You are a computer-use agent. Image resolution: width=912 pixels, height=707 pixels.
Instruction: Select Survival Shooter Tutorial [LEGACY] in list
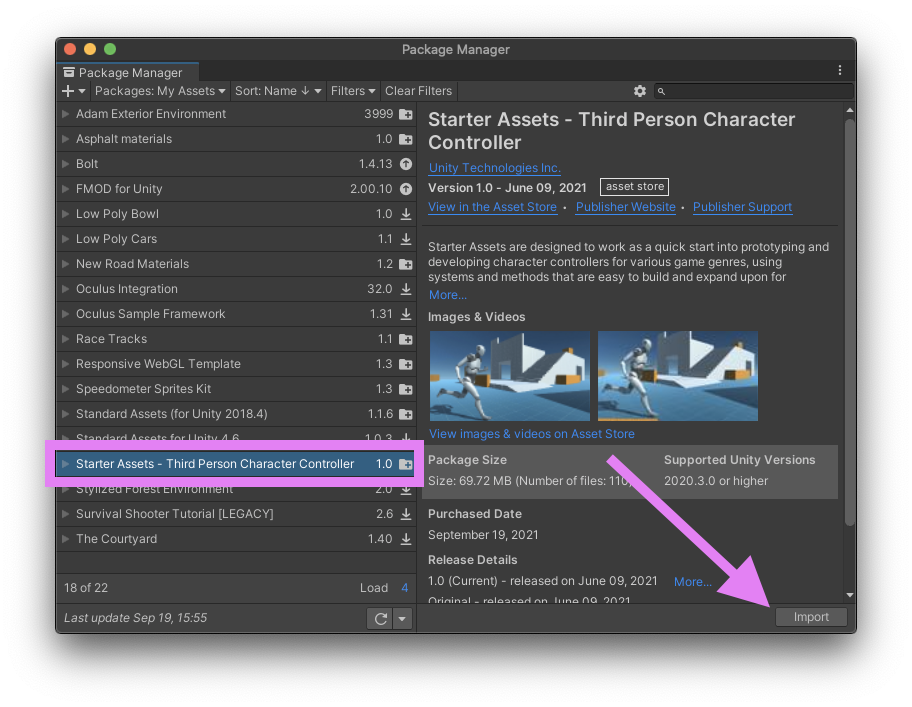pos(174,514)
